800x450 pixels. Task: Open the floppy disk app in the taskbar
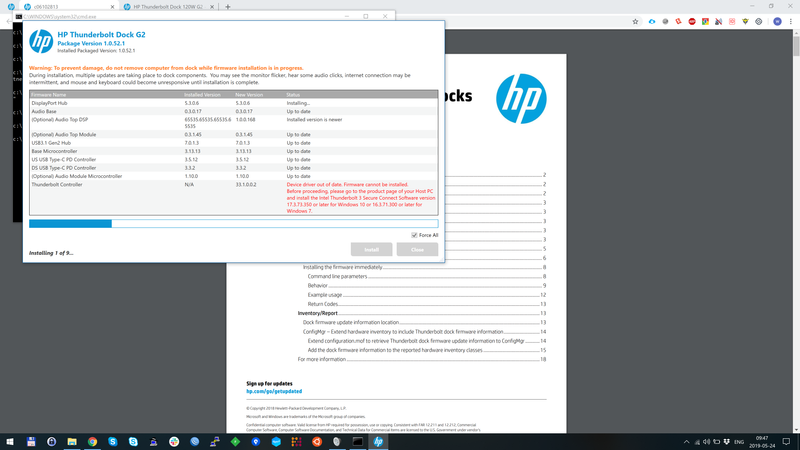tap(31, 441)
